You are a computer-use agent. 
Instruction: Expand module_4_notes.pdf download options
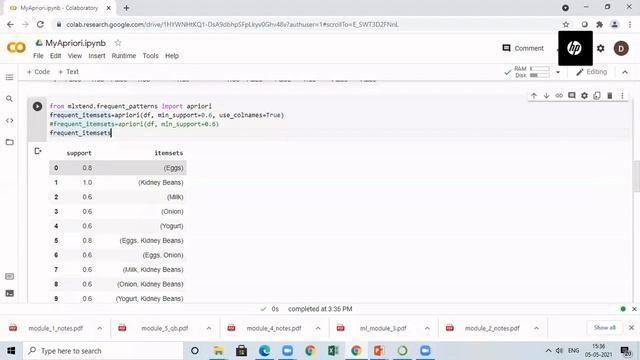coord(318,328)
